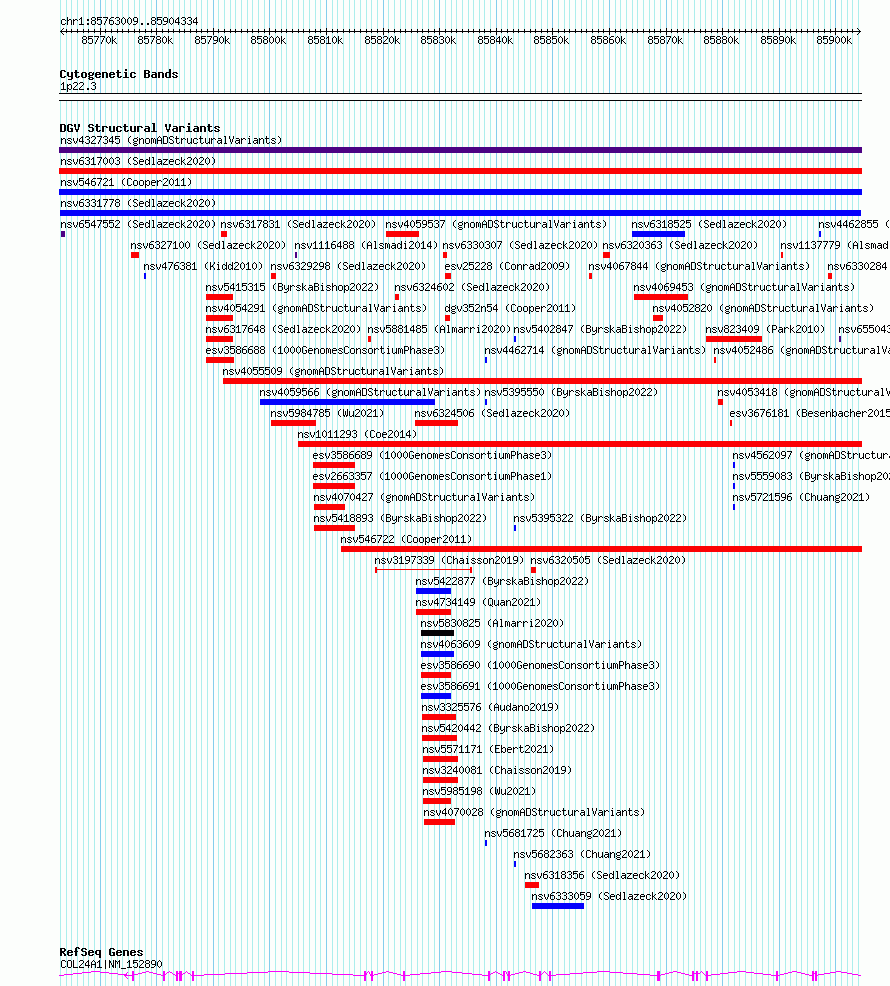Open esv2663357 (1000GenomesConsortiumPhase1) label

click(432, 476)
